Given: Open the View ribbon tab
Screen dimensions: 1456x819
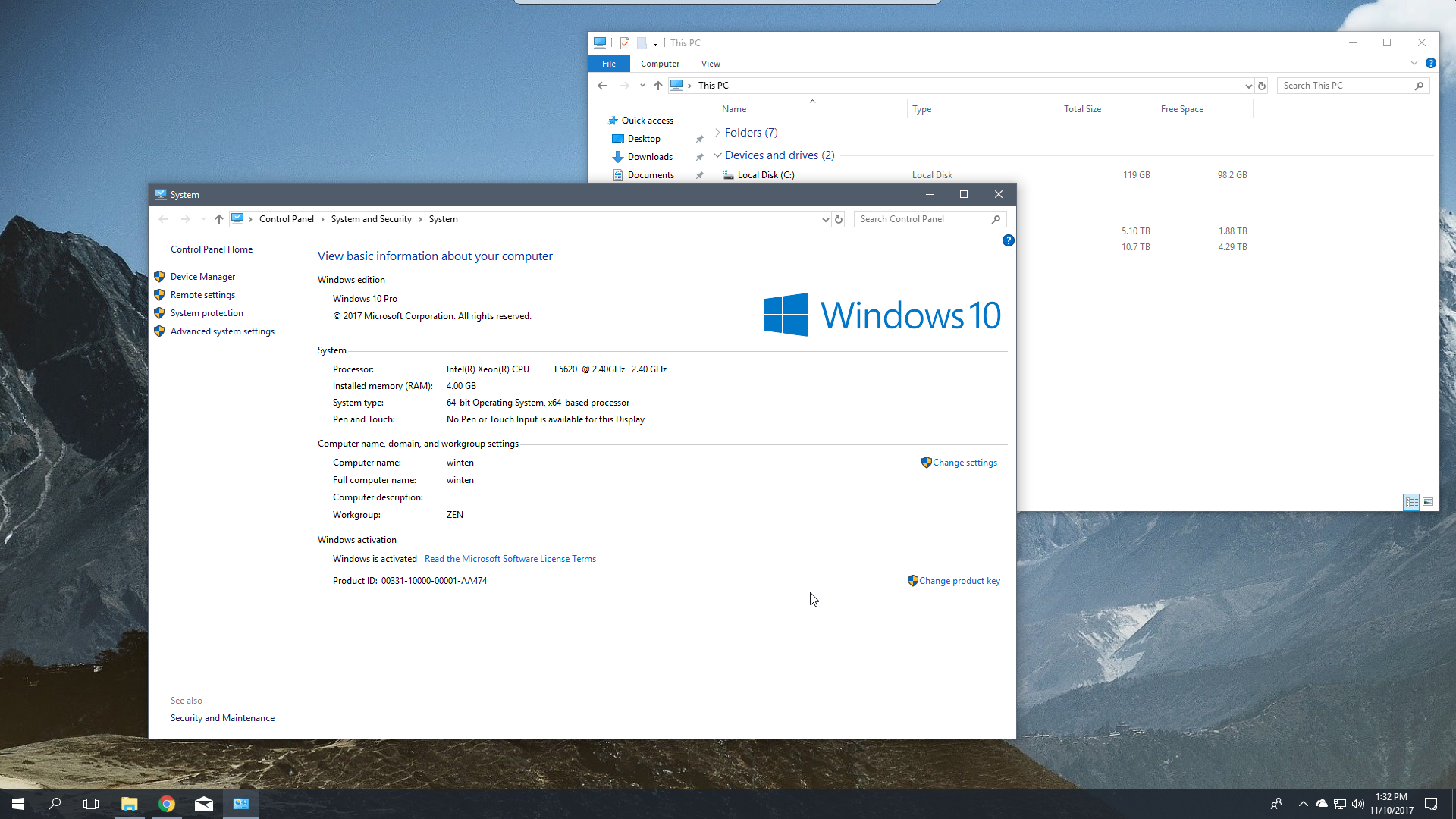Looking at the screenshot, I should pyautogui.click(x=711, y=64).
